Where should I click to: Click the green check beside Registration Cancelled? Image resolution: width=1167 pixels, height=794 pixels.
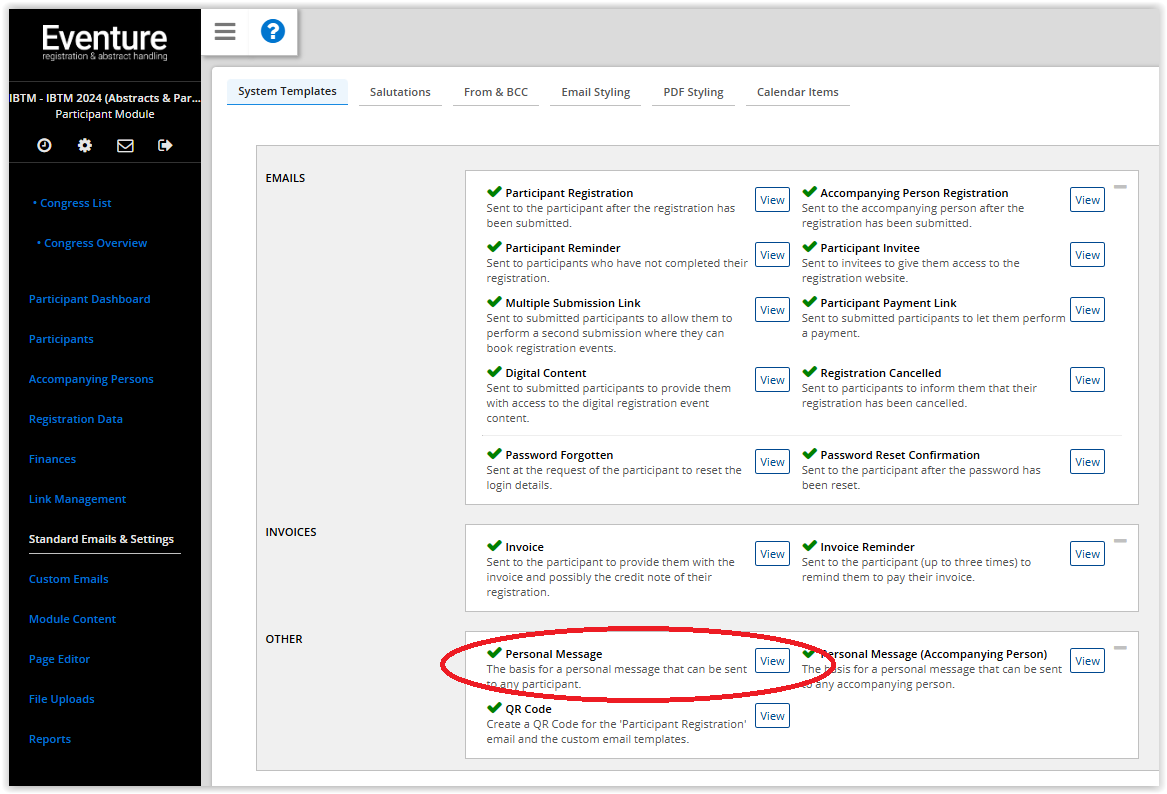(x=810, y=372)
